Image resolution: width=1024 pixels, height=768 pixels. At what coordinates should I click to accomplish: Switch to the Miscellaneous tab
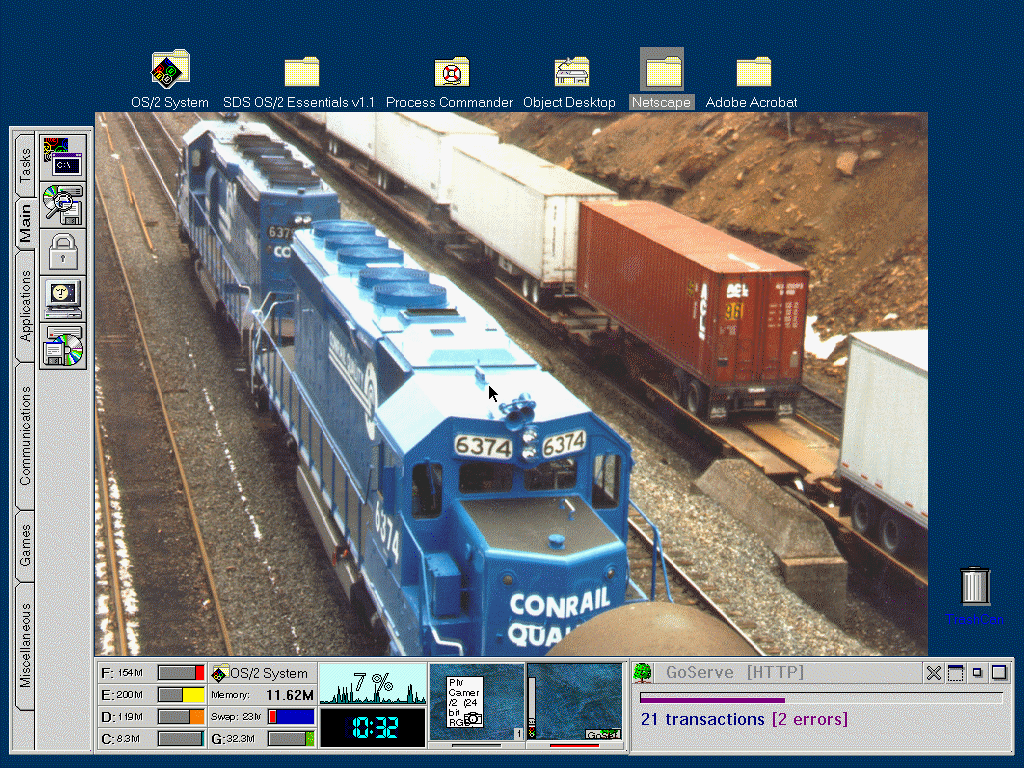pos(25,646)
